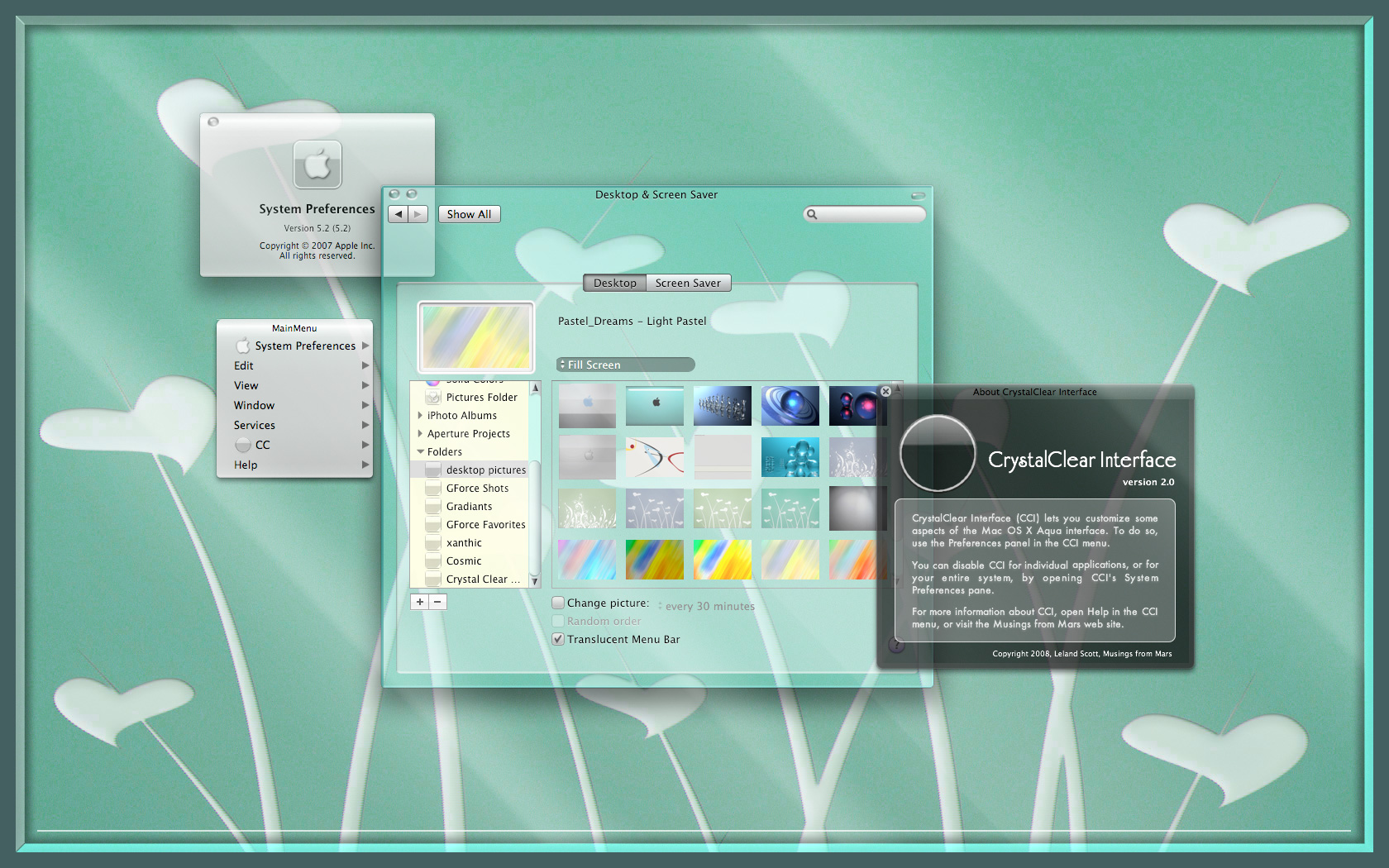Image resolution: width=1389 pixels, height=868 pixels.
Task: Click the CrystalClear sphere logo
Action: [938, 453]
